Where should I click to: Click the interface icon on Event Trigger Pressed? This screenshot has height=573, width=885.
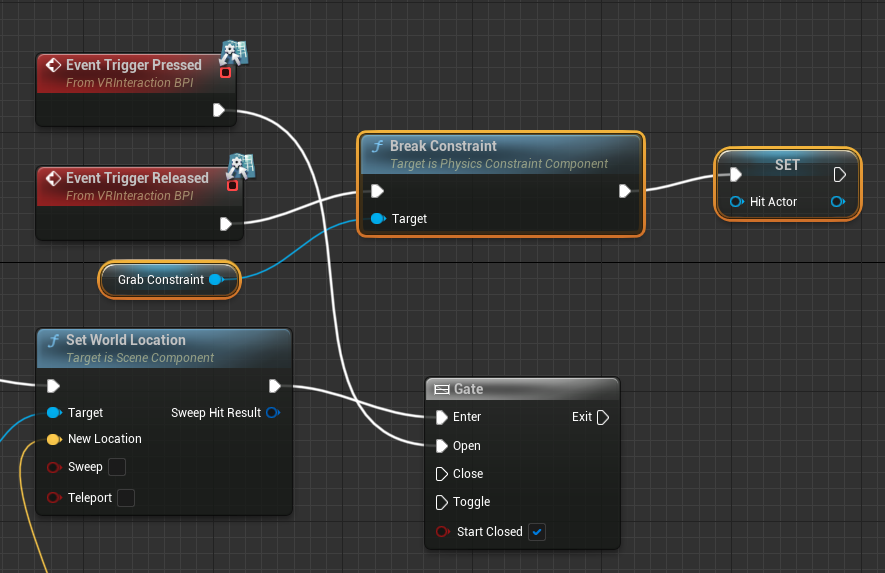tap(234, 53)
